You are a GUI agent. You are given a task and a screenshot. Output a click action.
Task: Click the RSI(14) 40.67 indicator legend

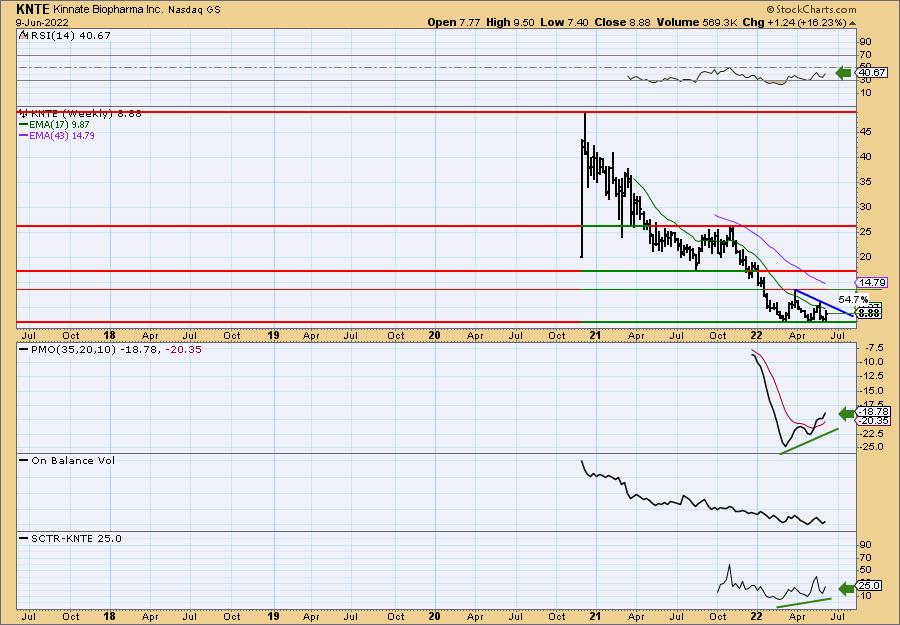tap(70, 35)
